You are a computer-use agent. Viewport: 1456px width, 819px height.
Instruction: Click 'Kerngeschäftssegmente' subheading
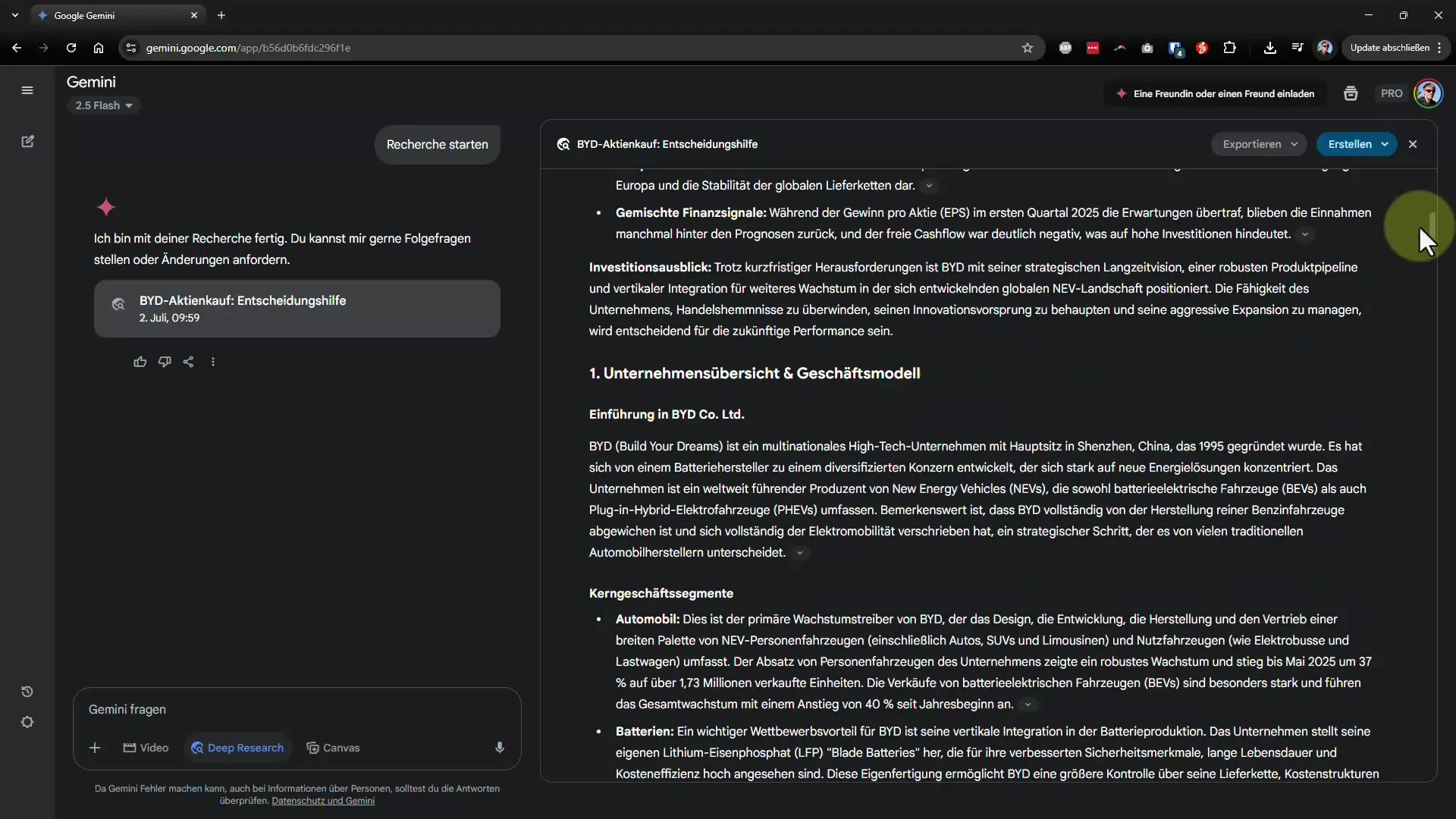pyautogui.click(x=661, y=593)
